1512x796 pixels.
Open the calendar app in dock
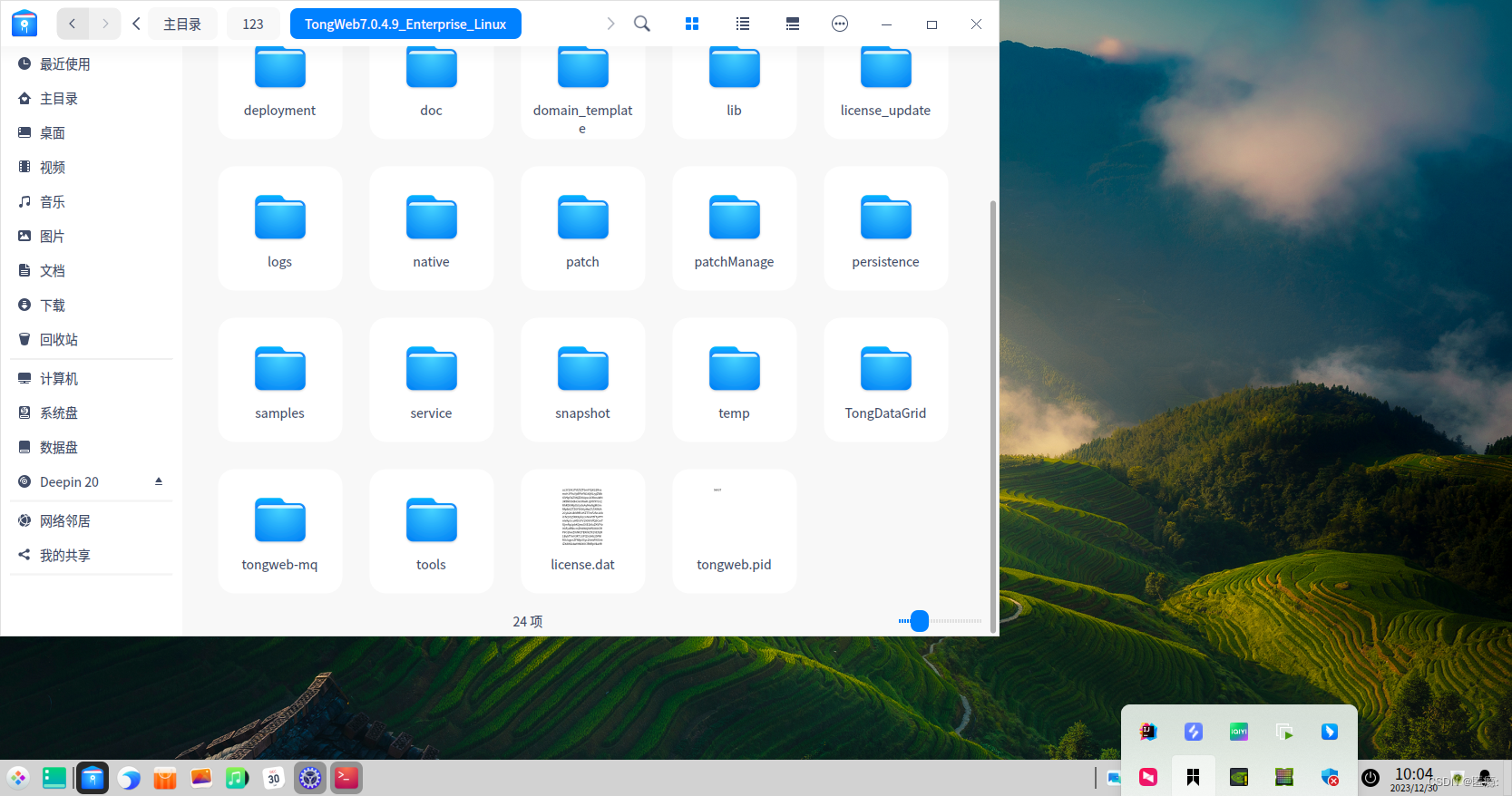point(274,778)
